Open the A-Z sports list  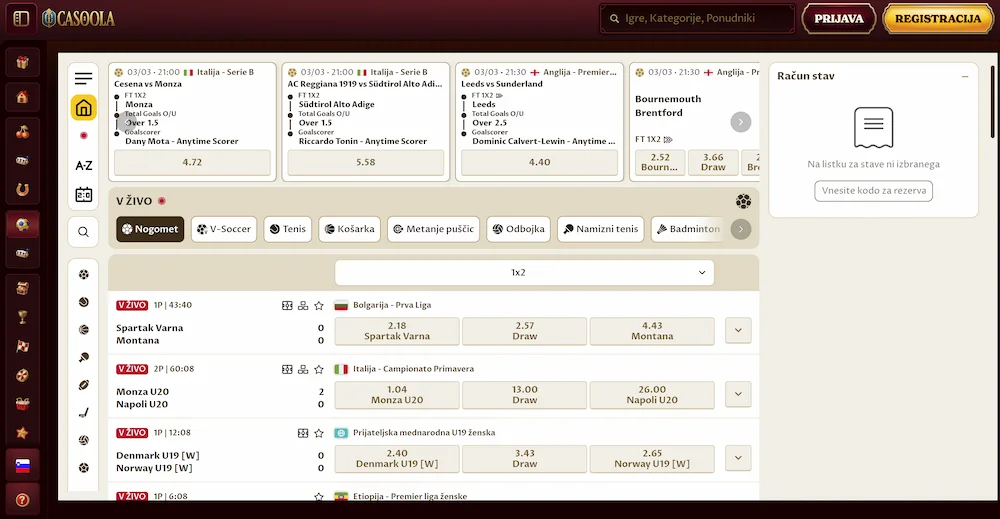[84, 165]
